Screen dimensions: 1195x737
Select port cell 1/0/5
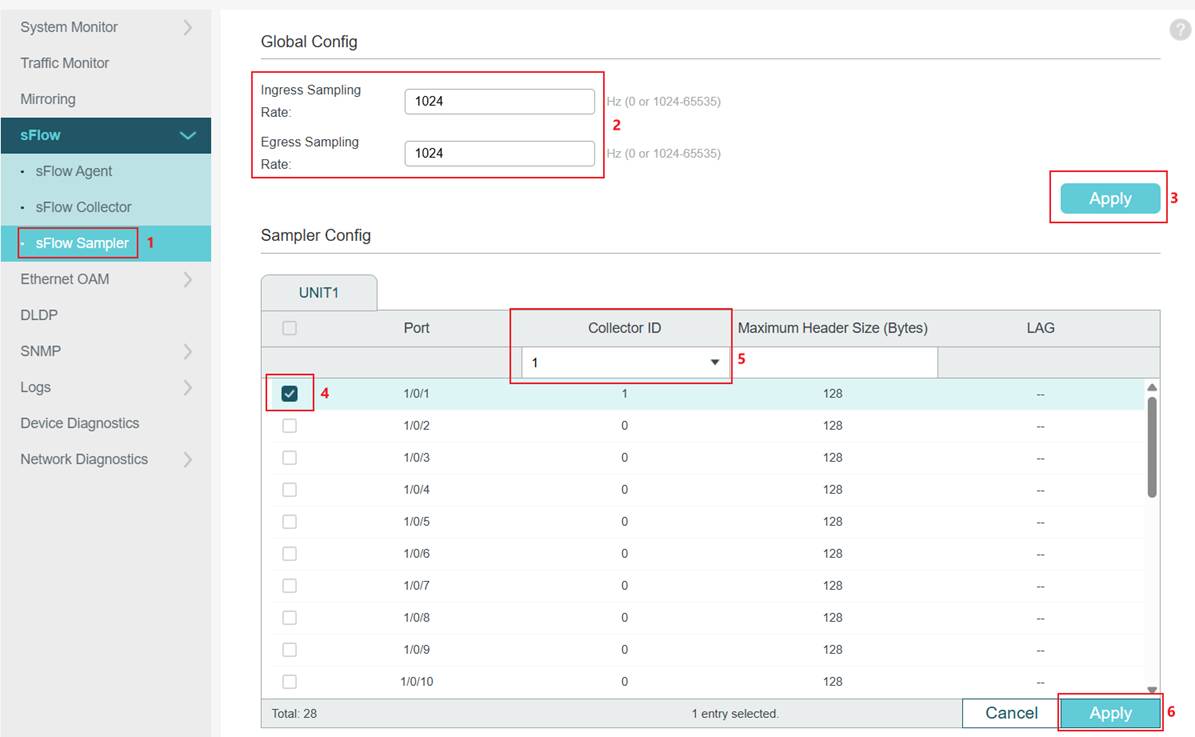[x=416, y=522]
